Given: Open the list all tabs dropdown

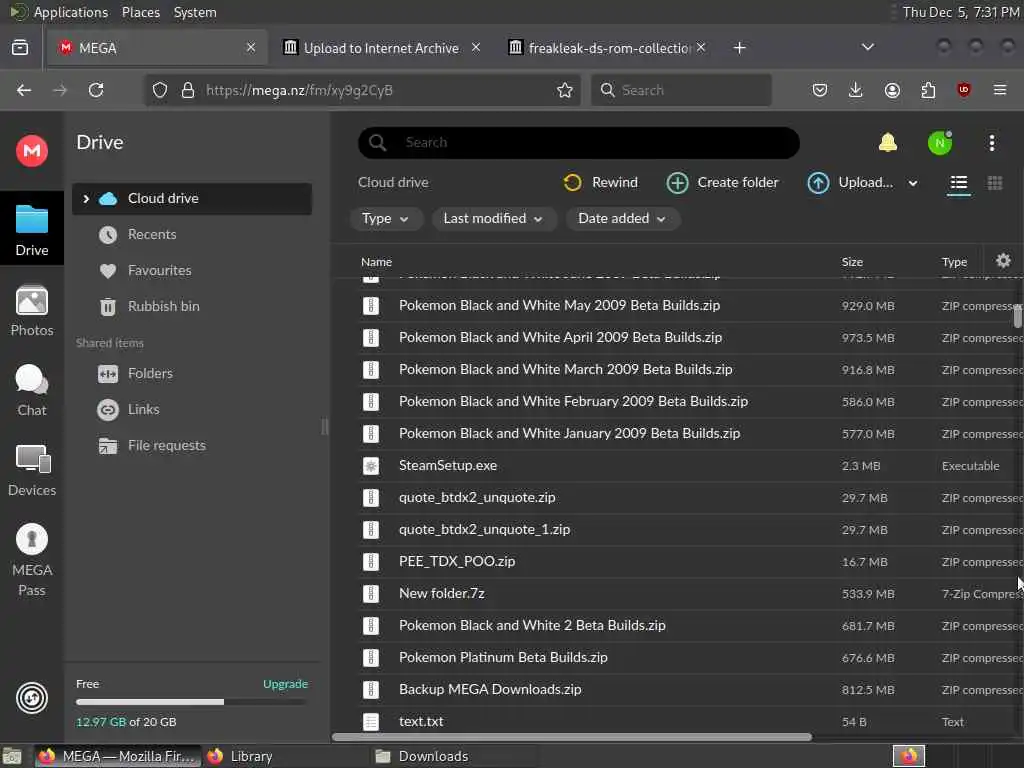Looking at the screenshot, I should tap(867, 47).
